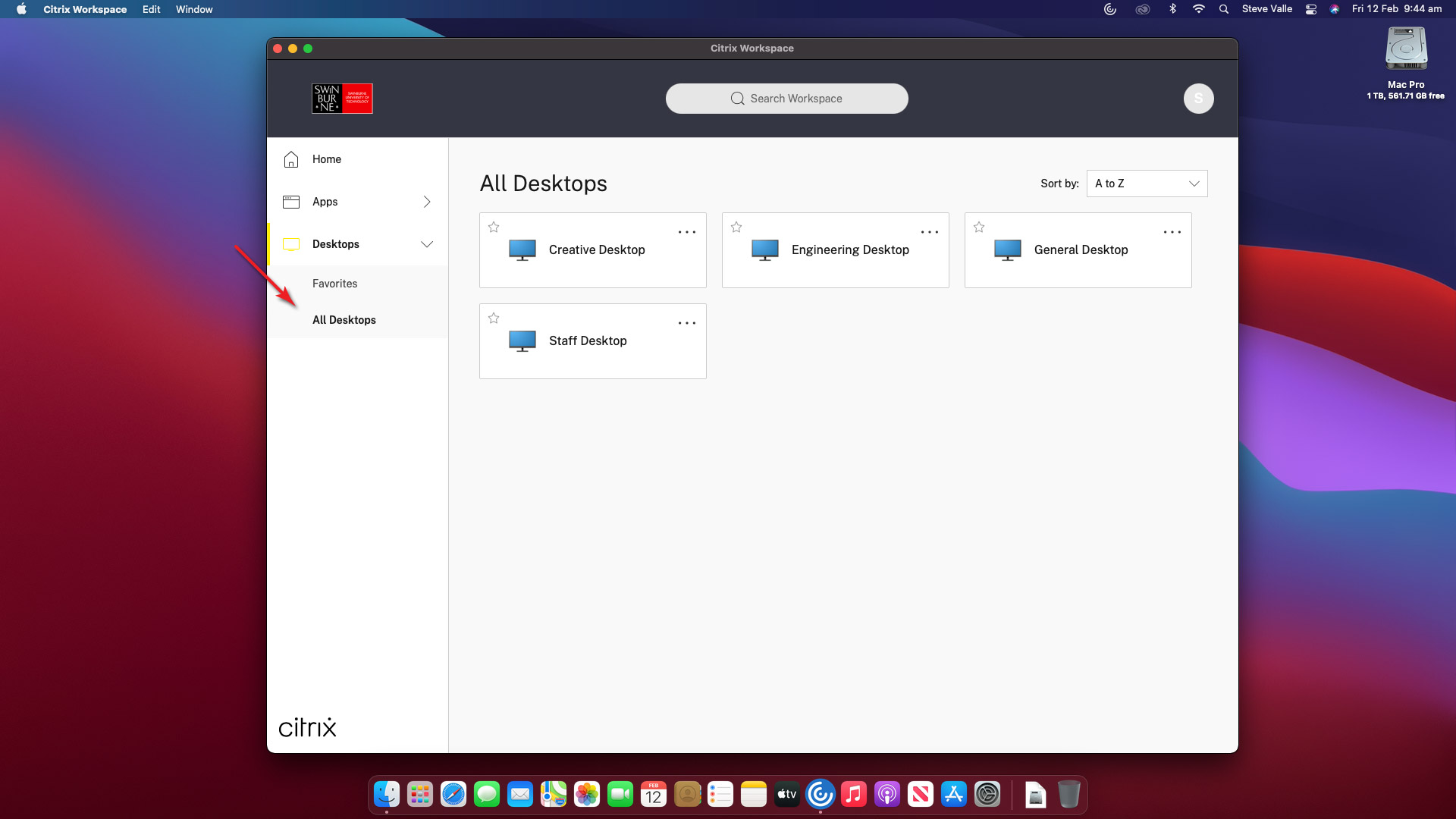Viewport: 1456px width, 819px height.
Task: Collapse the Desktops sidebar section
Action: click(427, 244)
